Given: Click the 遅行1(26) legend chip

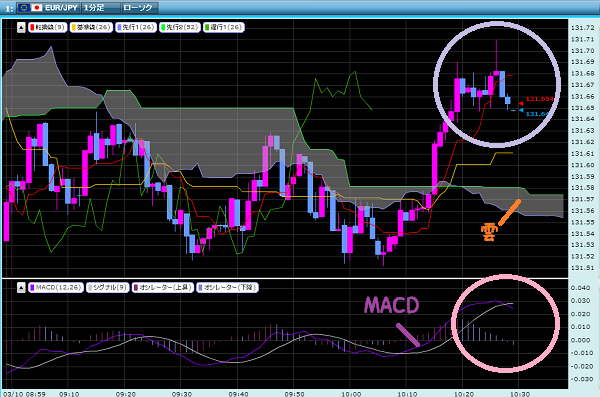Looking at the screenshot, I should click(224, 27).
